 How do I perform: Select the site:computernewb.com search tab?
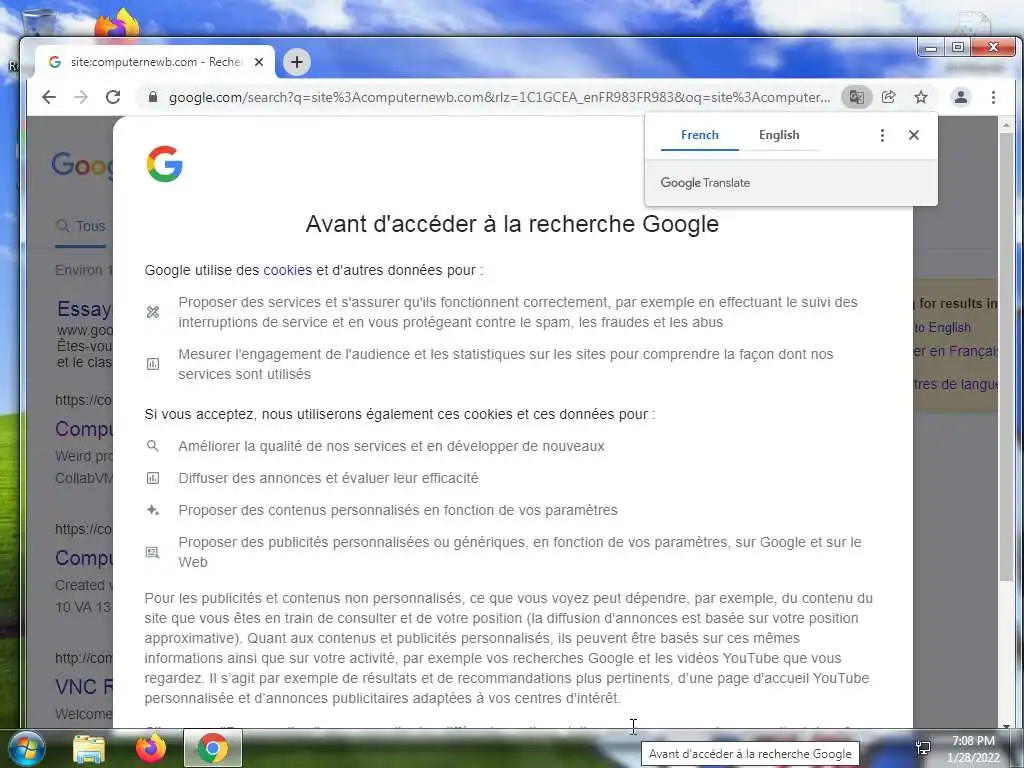pos(154,62)
